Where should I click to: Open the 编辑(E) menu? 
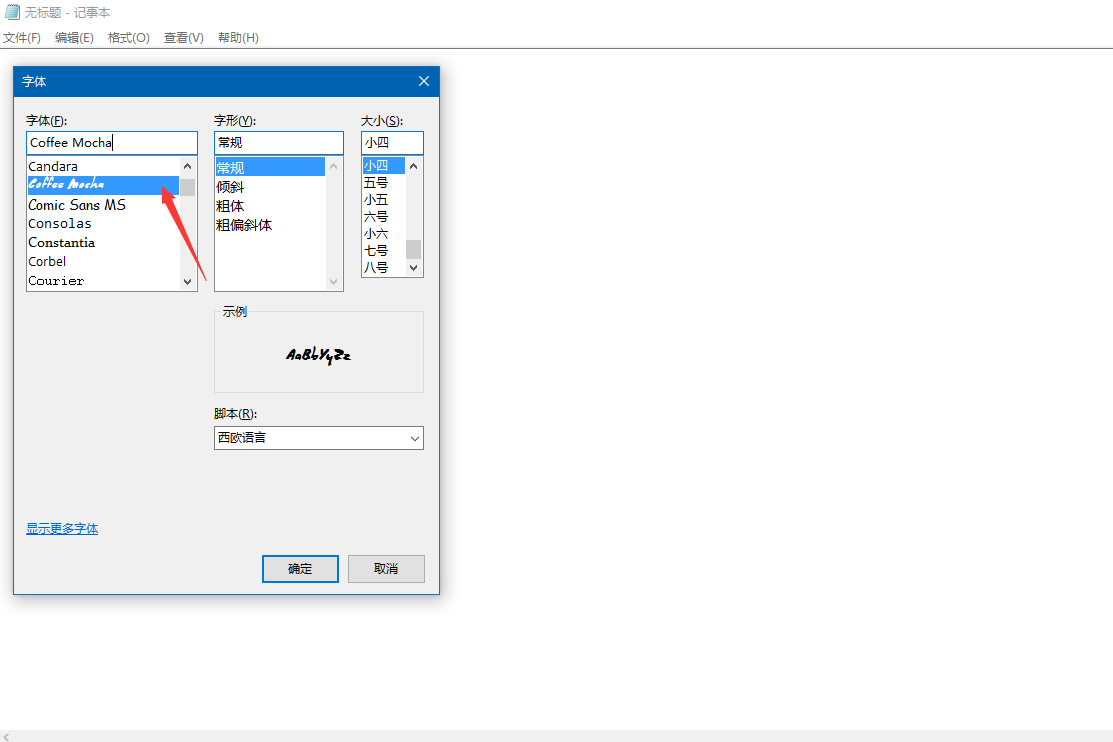[75, 38]
